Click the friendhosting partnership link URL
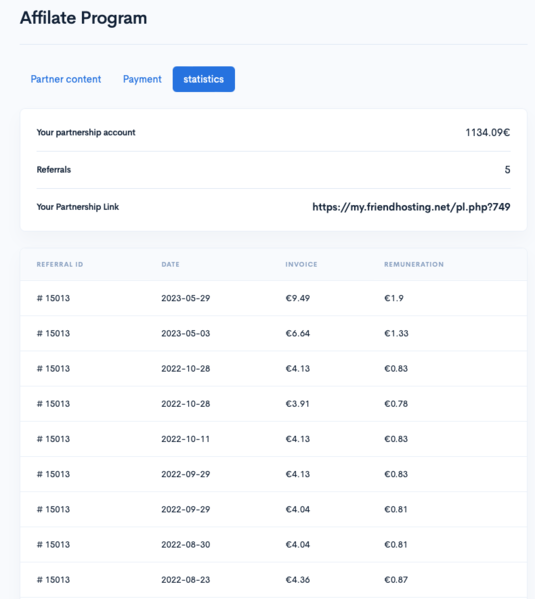This screenshot has width=535, height=599. click(411, 207)
